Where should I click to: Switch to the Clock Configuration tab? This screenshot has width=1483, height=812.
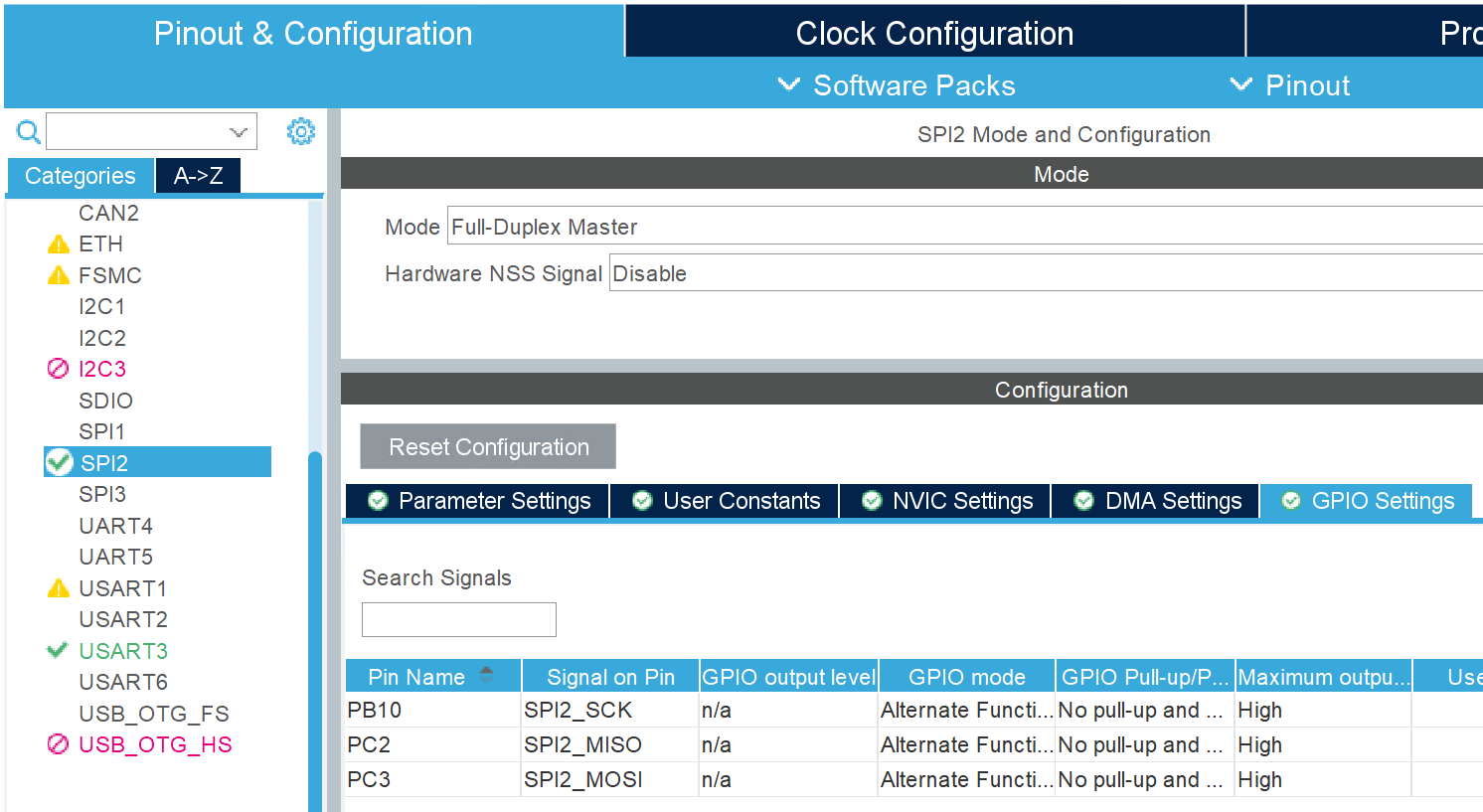(934, 34)
